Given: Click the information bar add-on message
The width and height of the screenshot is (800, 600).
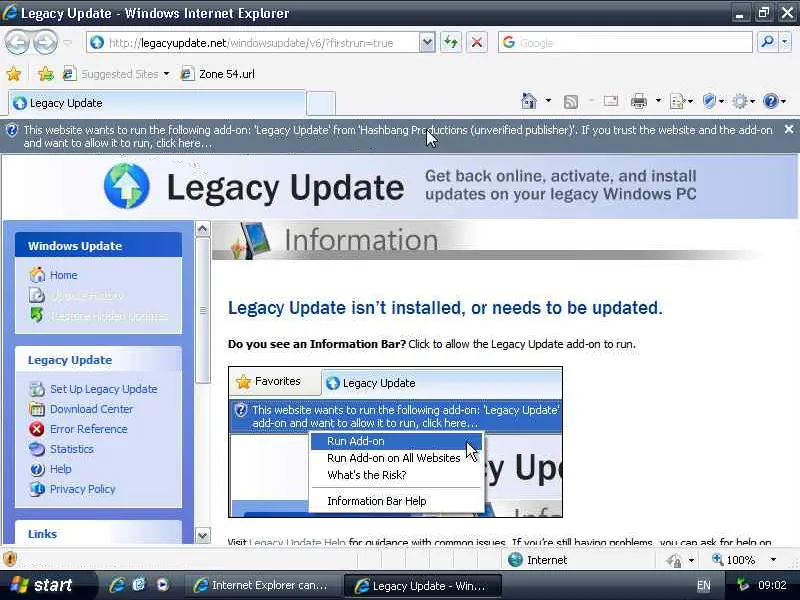Looking at the screenshot, I should [x=398, y=136].
